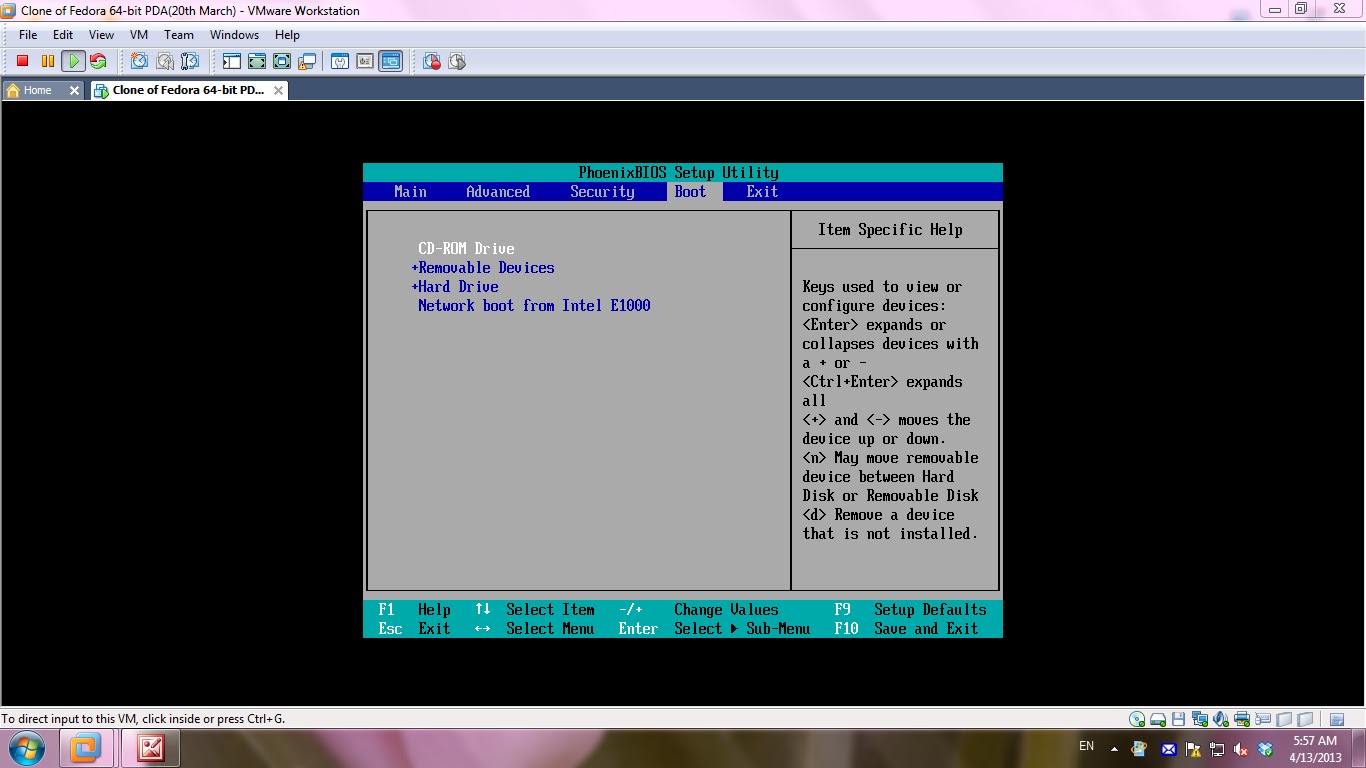Power off the VM with red stop icon
This screenshot has height=768, width=1366.
(22, 62)
